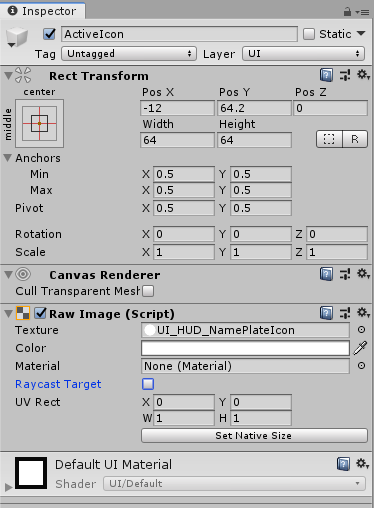The width and height of the screenshot is (374, 508).
Task: Click the Pos Y field showing 64.2
Action: point(254,108)
